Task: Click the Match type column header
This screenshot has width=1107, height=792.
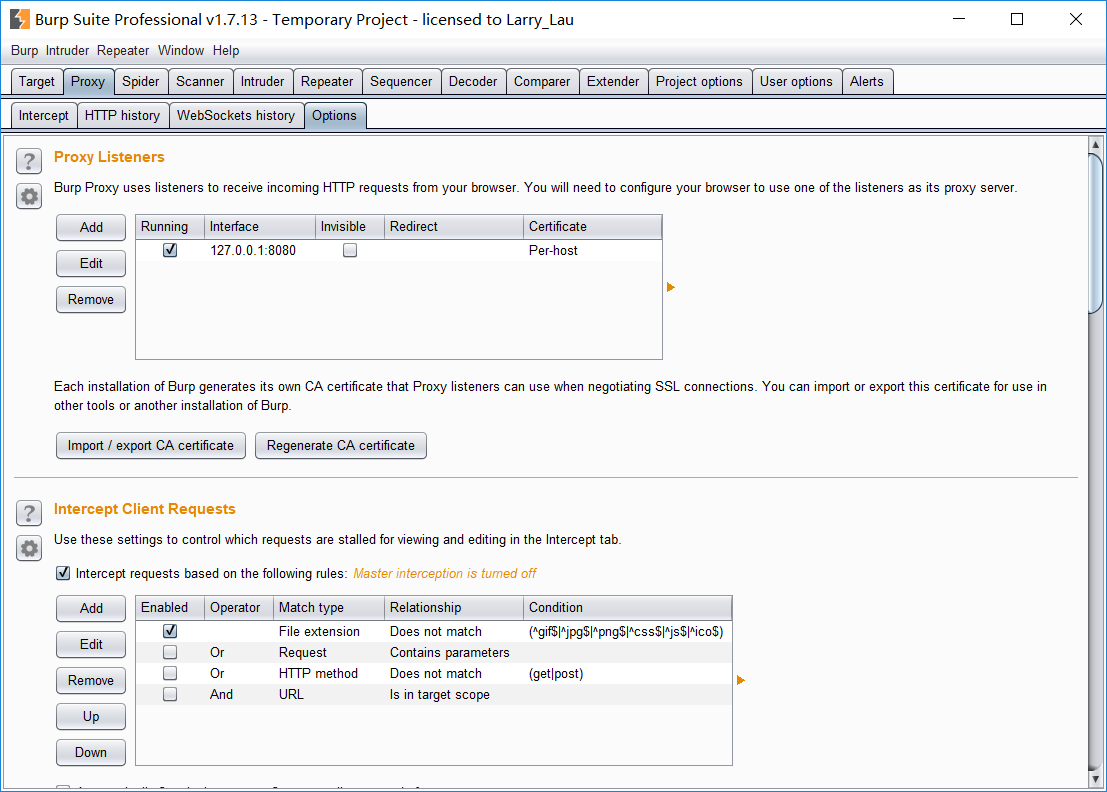Action: [x=329, y=608]
